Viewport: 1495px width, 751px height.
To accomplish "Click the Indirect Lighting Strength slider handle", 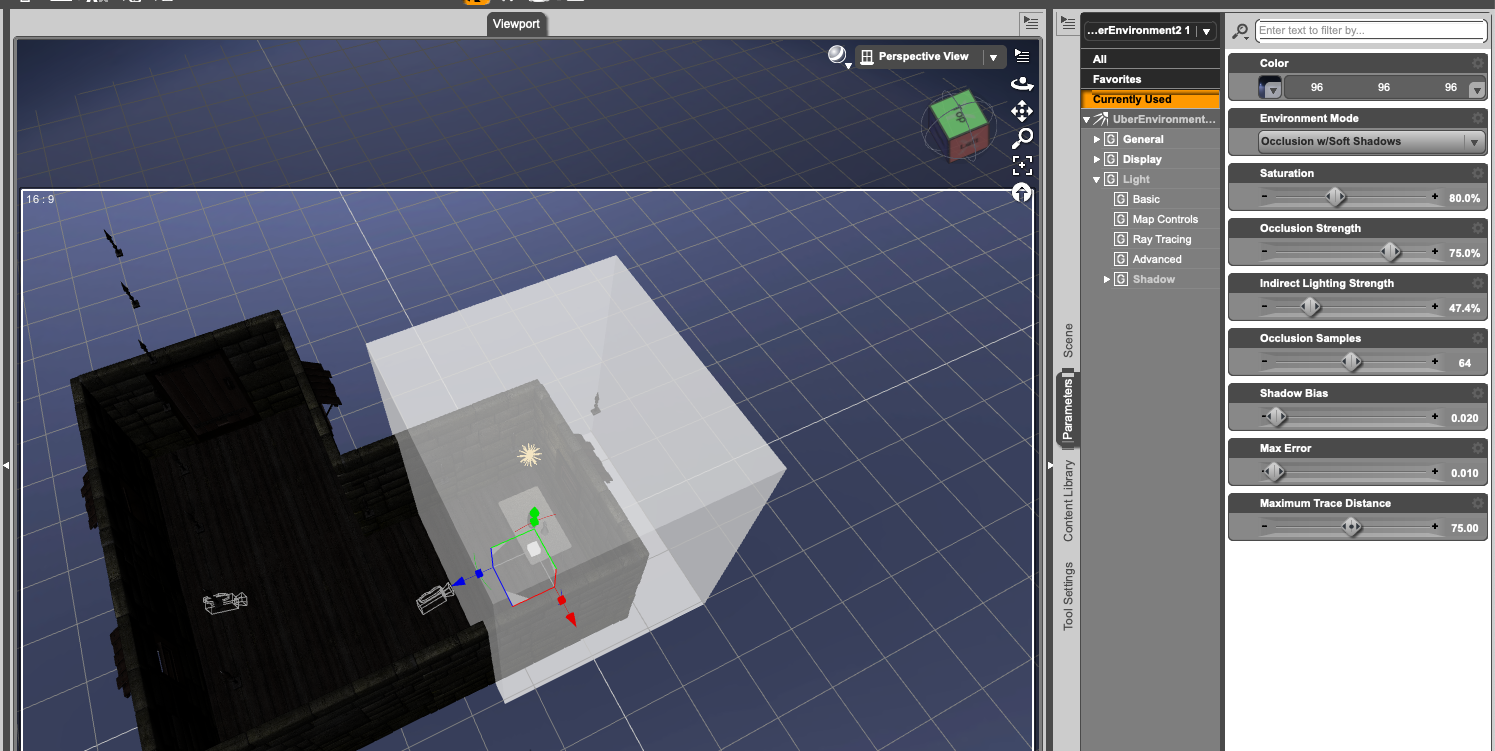I will click(x=1310, y=307).
